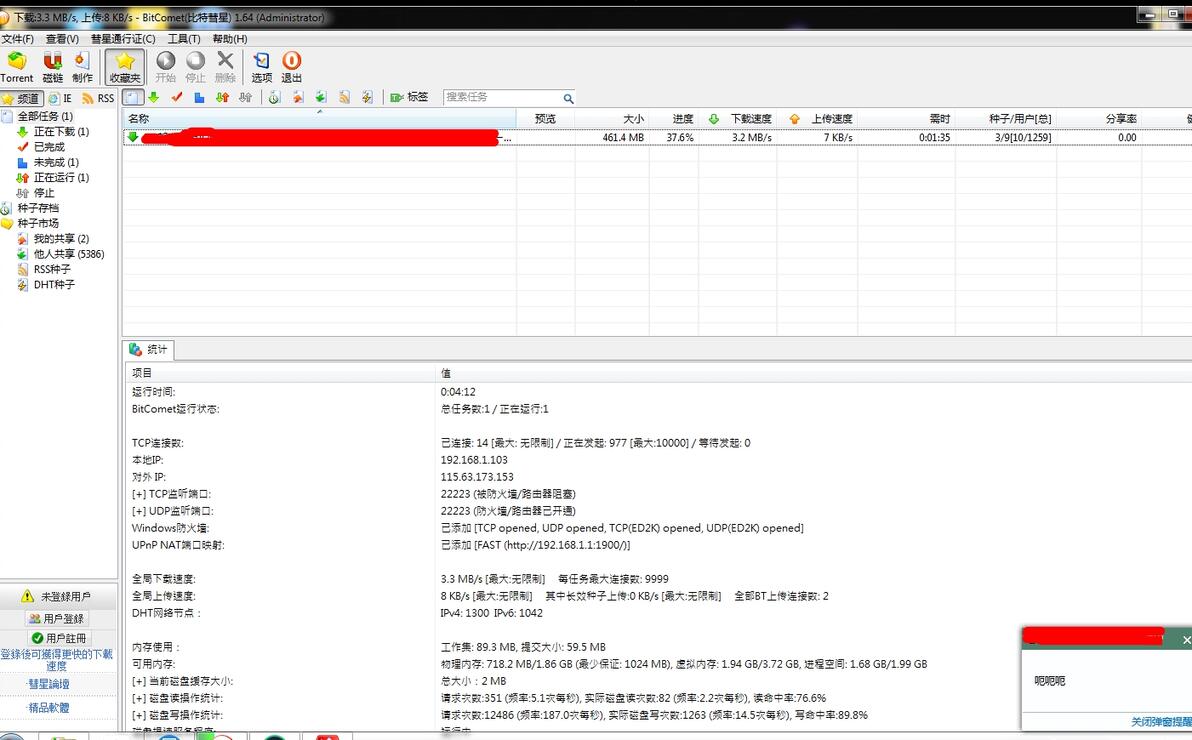Image resolution: width=1192 pixels, height=740 pixels.
Task: Delete the task with 删除
Action: (225, 67)
